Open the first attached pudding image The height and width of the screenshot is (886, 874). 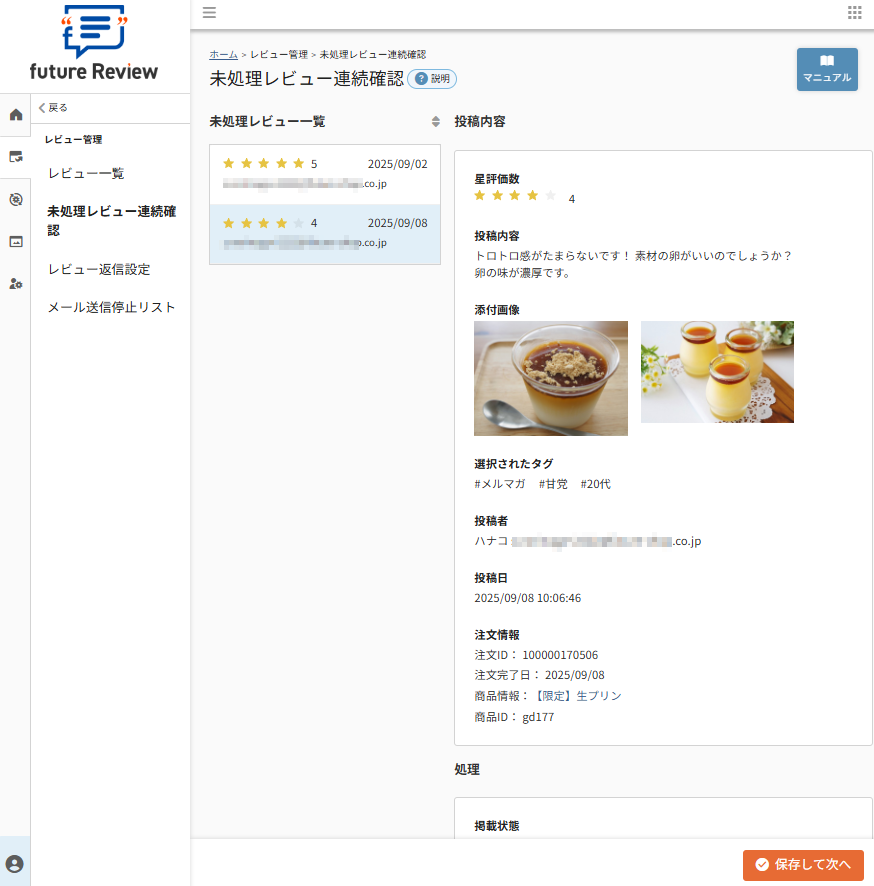(x=550, y=378)
